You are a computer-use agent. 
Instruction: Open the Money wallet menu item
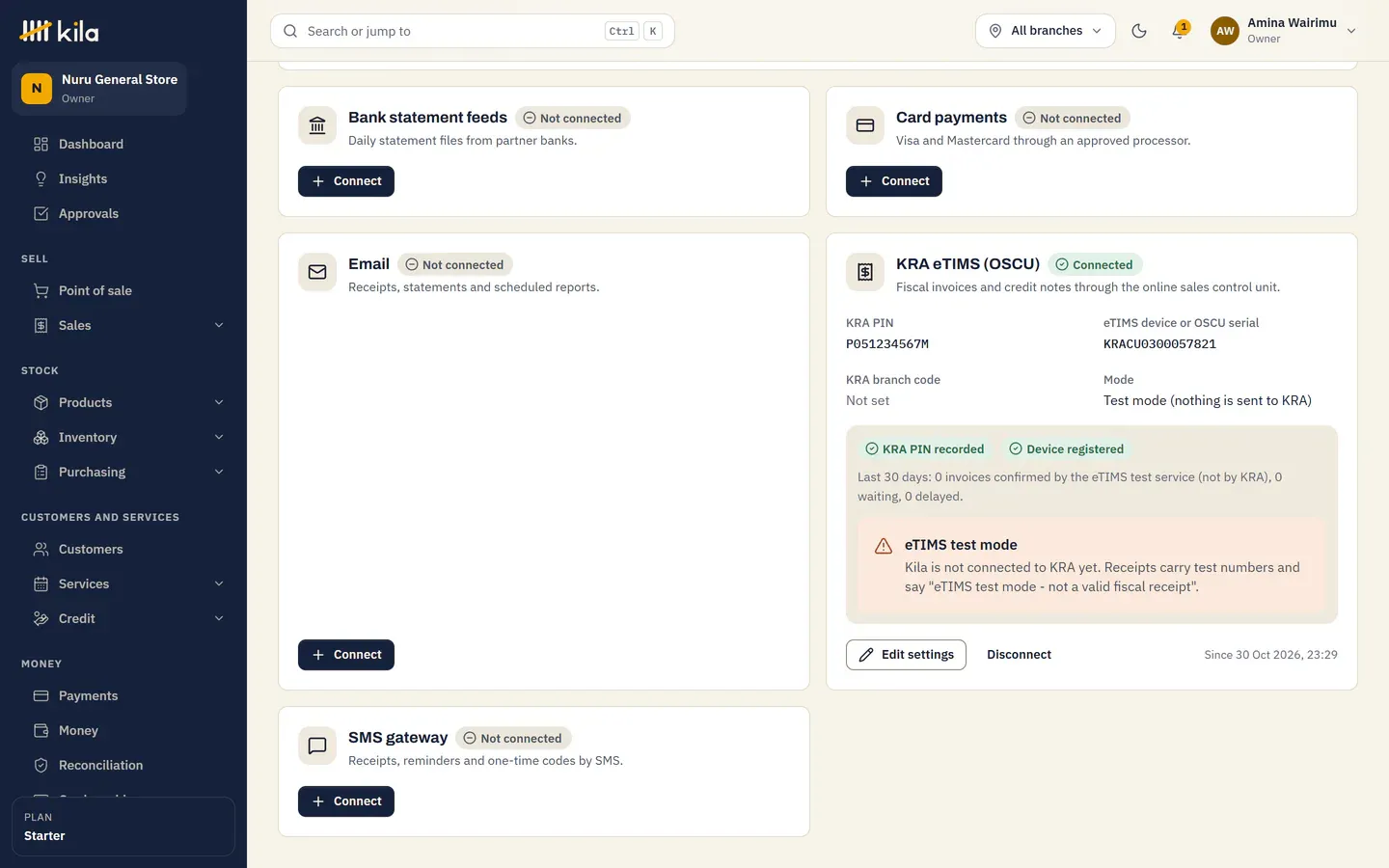point(123,730)
